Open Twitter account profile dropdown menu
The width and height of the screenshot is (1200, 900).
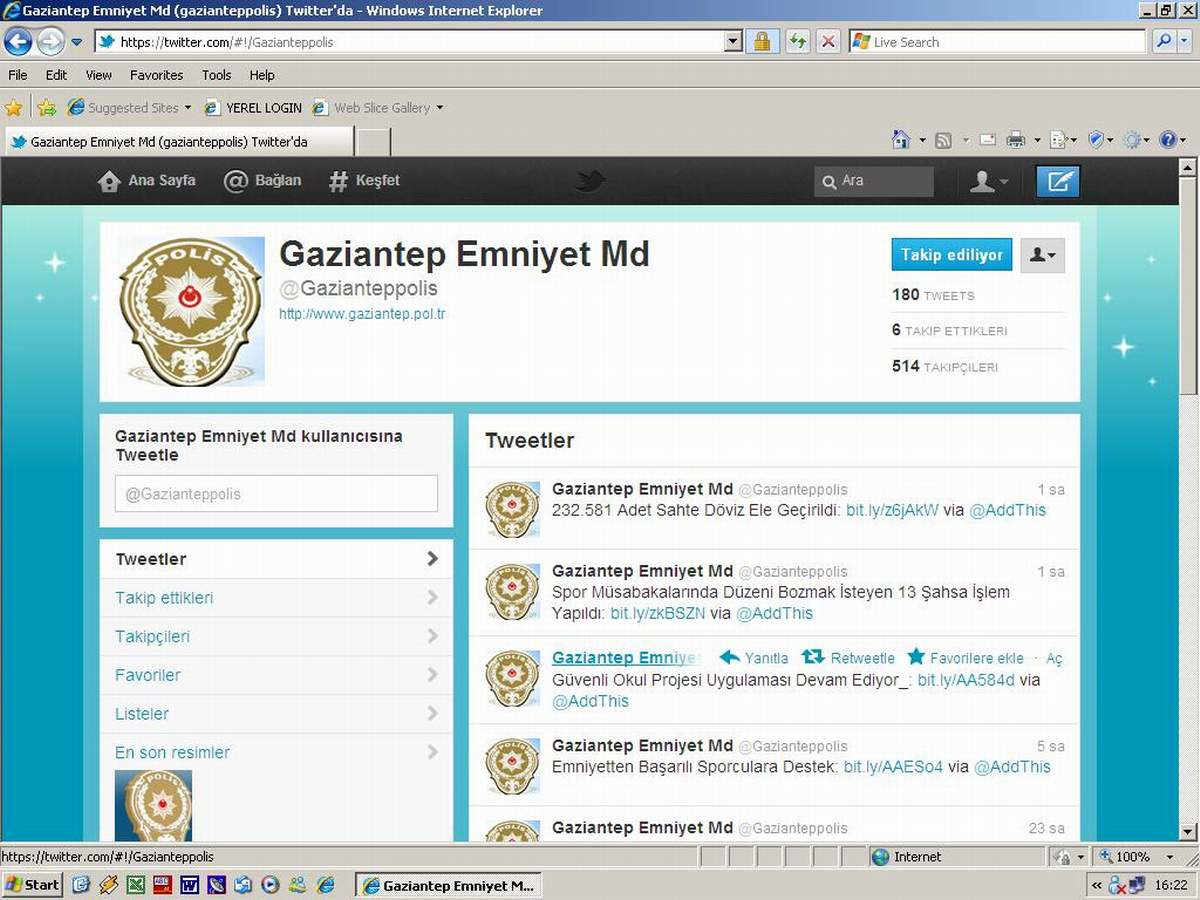coord(990,181)
